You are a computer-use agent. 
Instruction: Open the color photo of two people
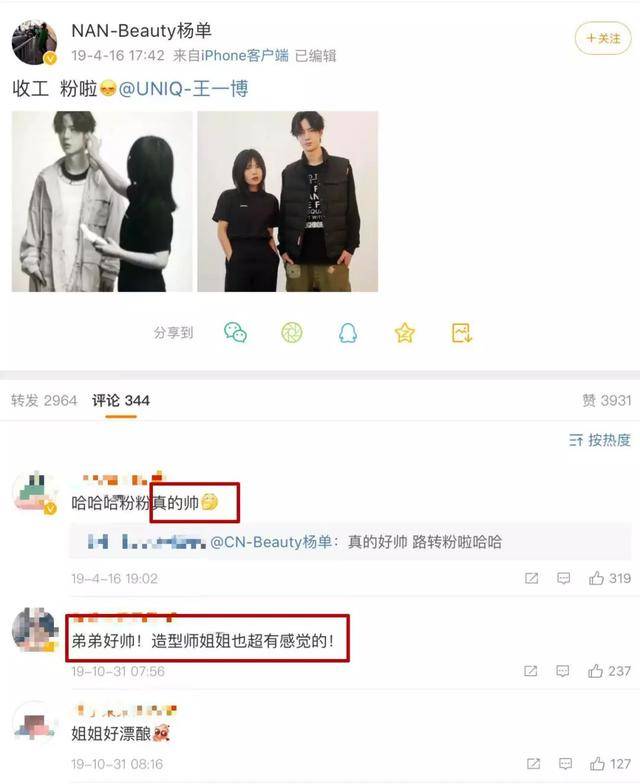[288, 202]
